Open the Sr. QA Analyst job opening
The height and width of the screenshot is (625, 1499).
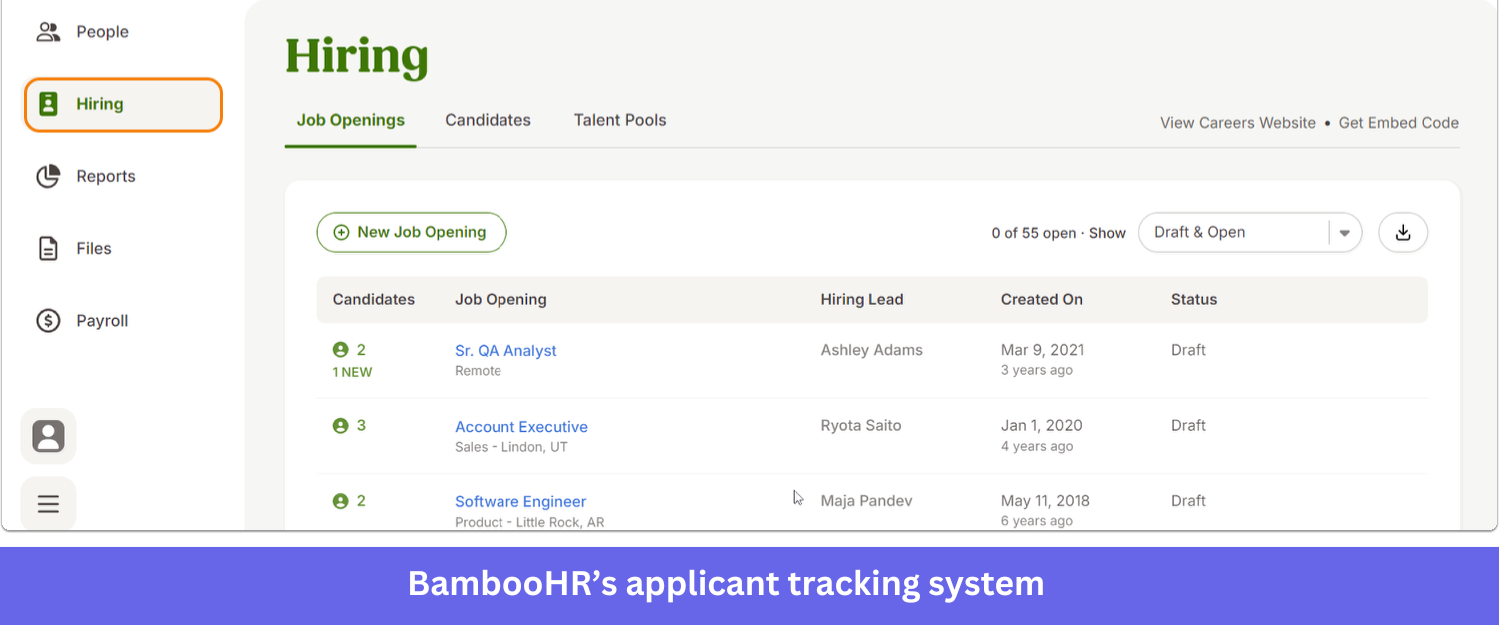click(506, 351)
